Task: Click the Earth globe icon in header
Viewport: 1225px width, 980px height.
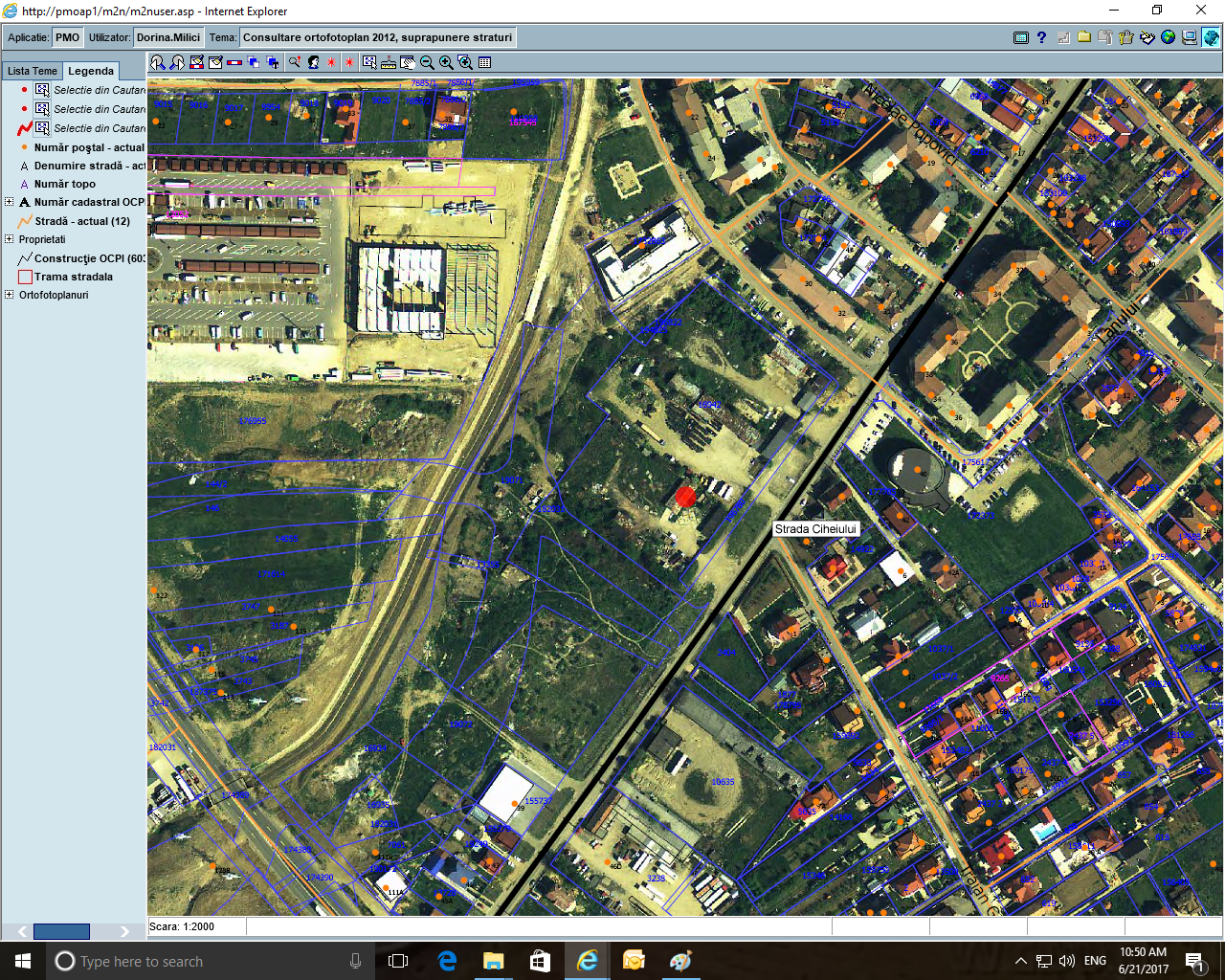Action: tap(1168, 38)
